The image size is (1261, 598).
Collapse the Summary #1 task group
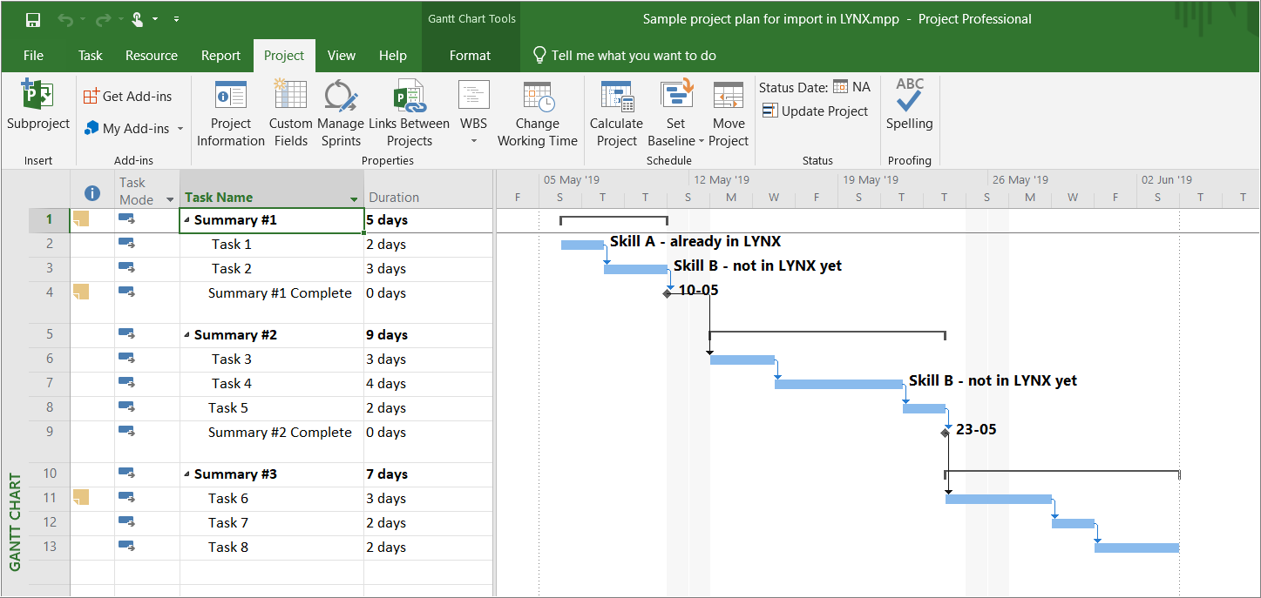pos(187,221)
